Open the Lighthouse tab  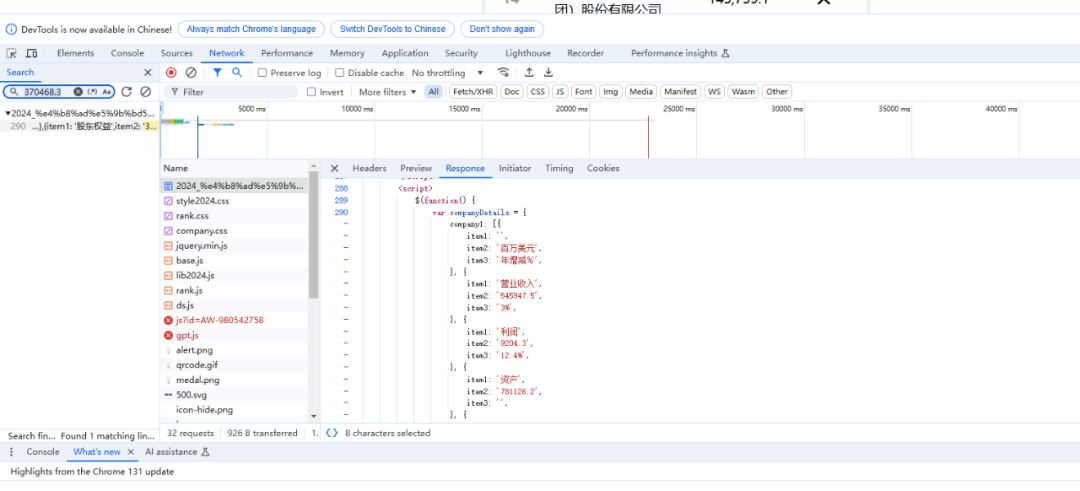point(528,53)
